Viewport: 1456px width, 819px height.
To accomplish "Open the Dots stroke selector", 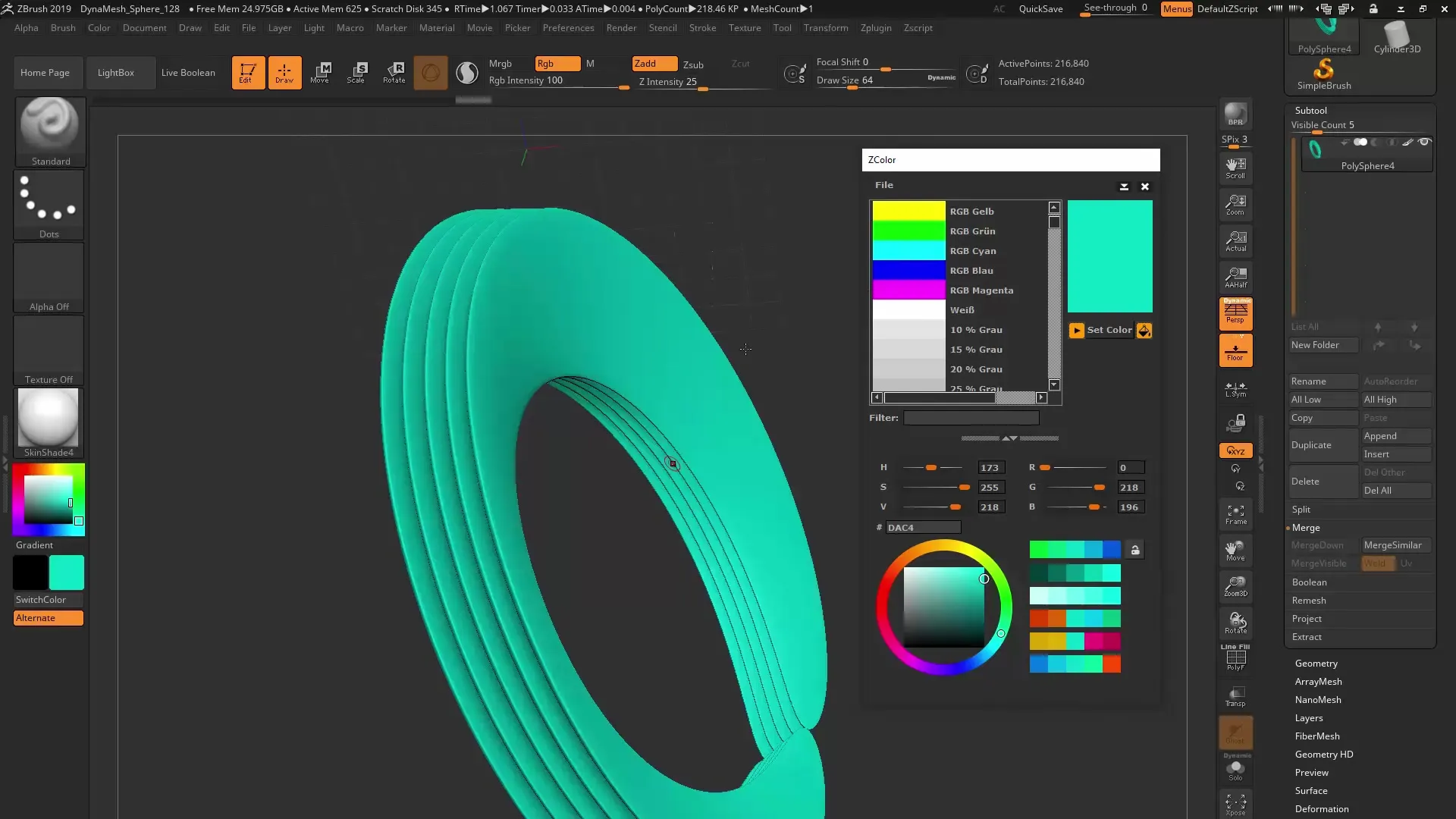I will coord(49,205).
